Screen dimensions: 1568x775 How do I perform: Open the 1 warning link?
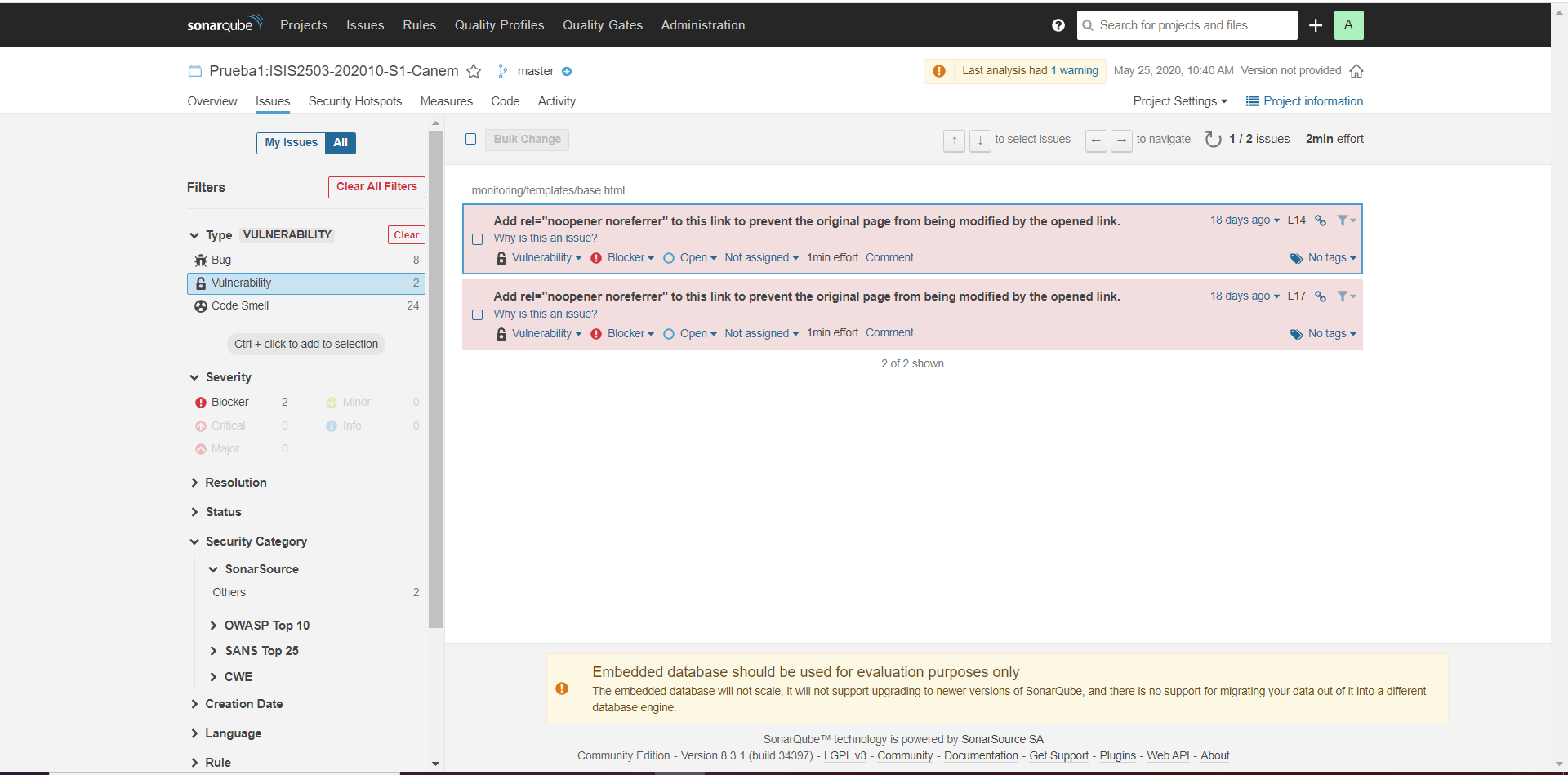(1074, 71)
